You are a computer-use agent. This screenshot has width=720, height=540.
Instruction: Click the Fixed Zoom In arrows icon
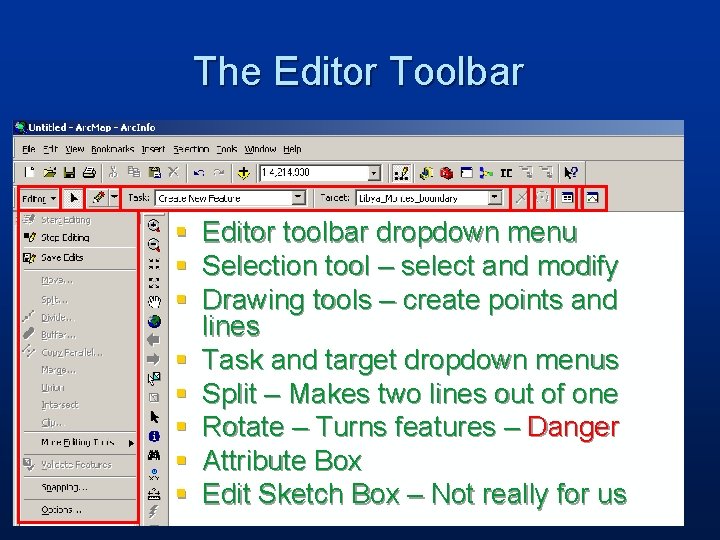click(x=154, y=264)
